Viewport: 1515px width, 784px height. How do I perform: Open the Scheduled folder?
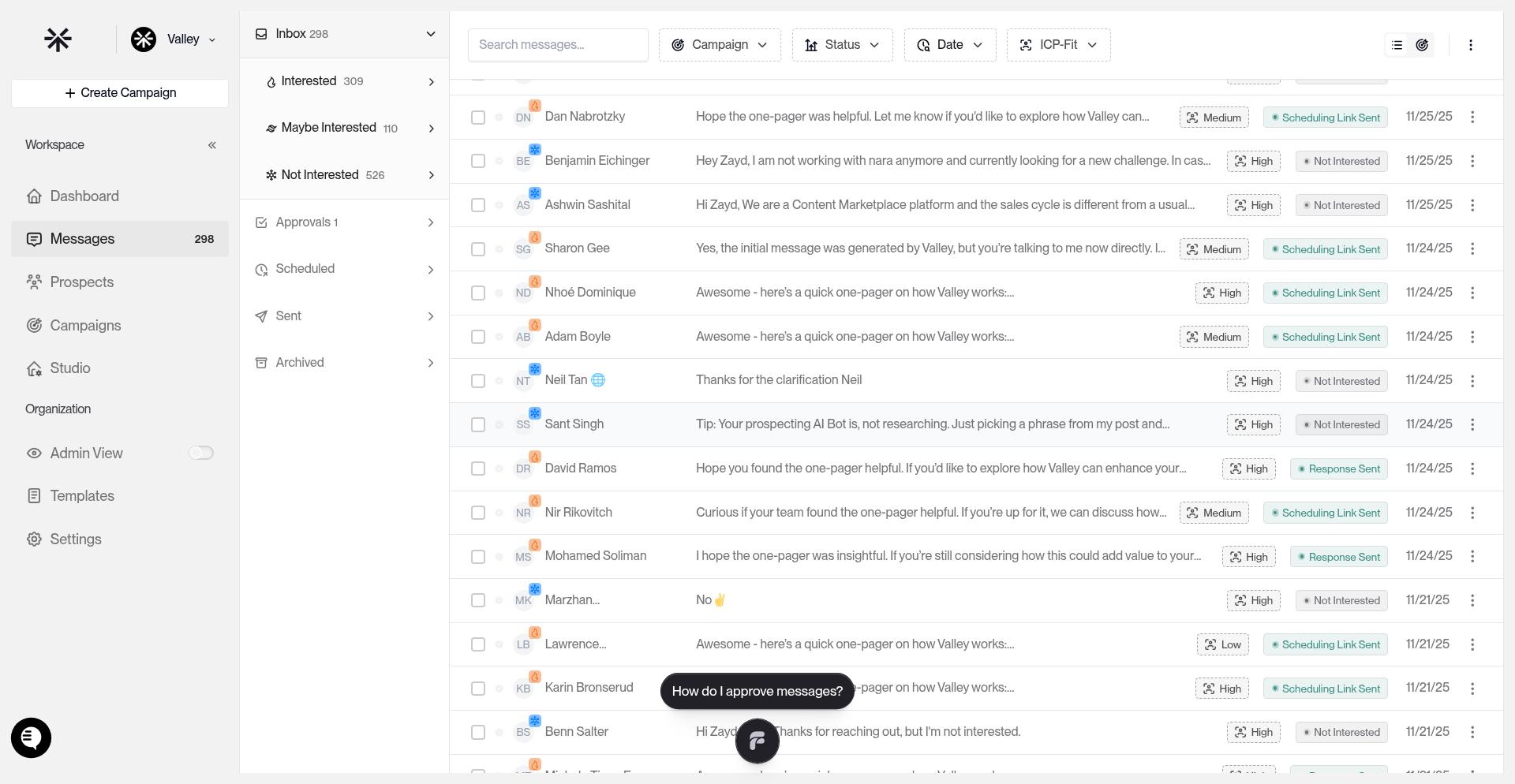[345, 269]
